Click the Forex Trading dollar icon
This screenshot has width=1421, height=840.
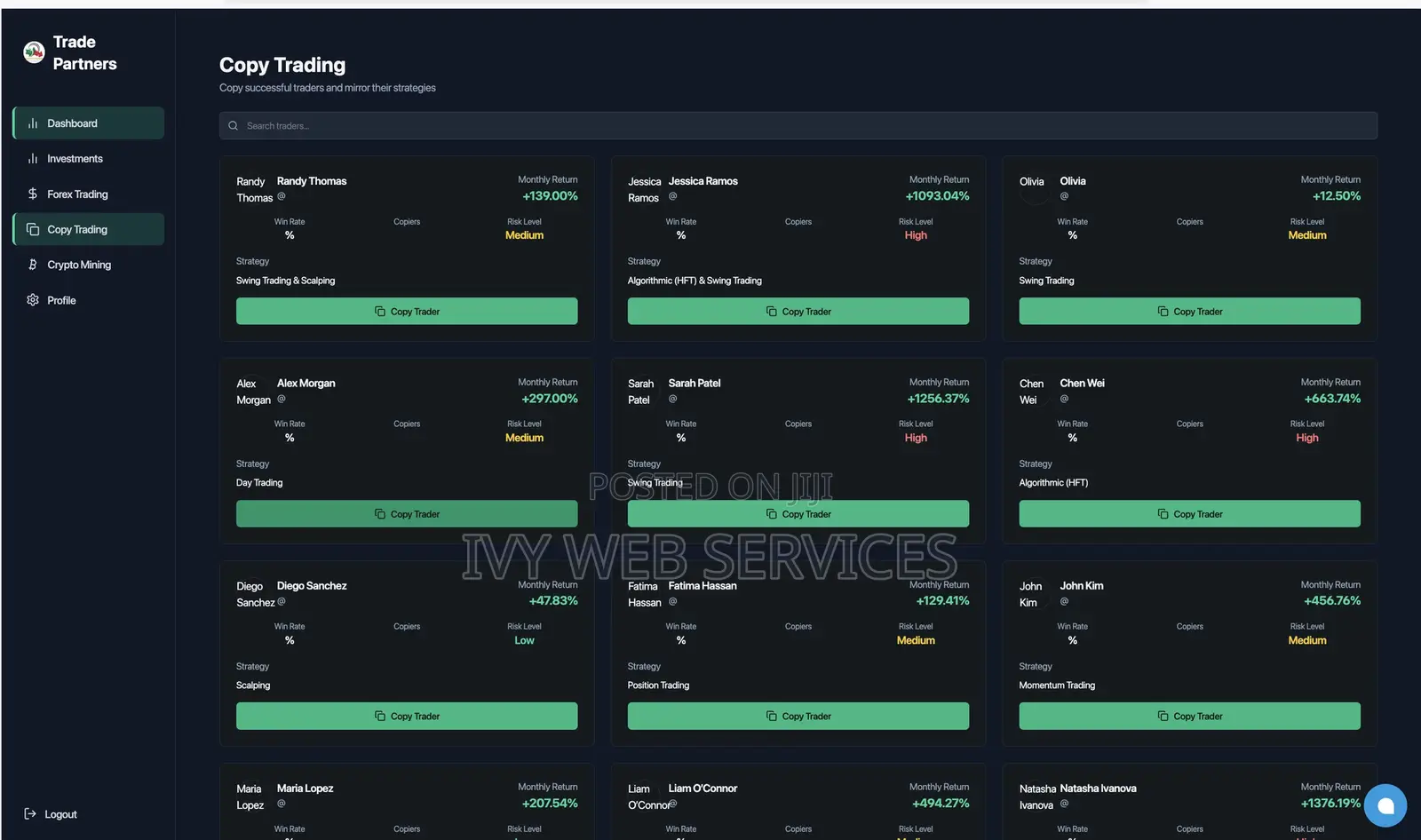[x=33, y=194]
